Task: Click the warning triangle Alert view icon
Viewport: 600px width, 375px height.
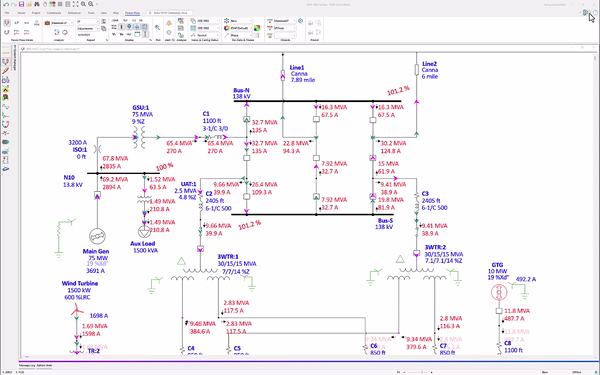Action: [169, 23]
